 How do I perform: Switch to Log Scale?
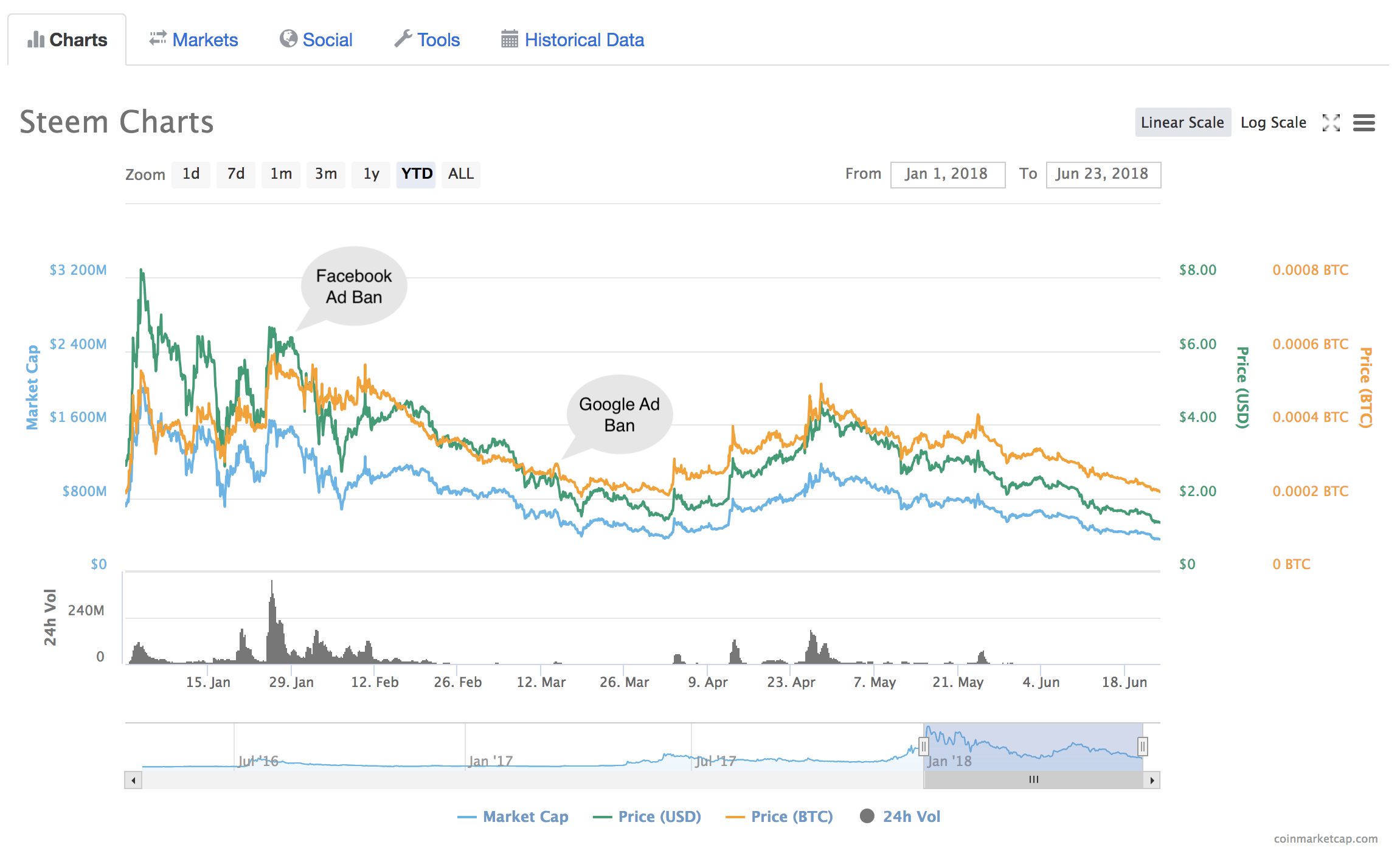[x=1273, y=123]
